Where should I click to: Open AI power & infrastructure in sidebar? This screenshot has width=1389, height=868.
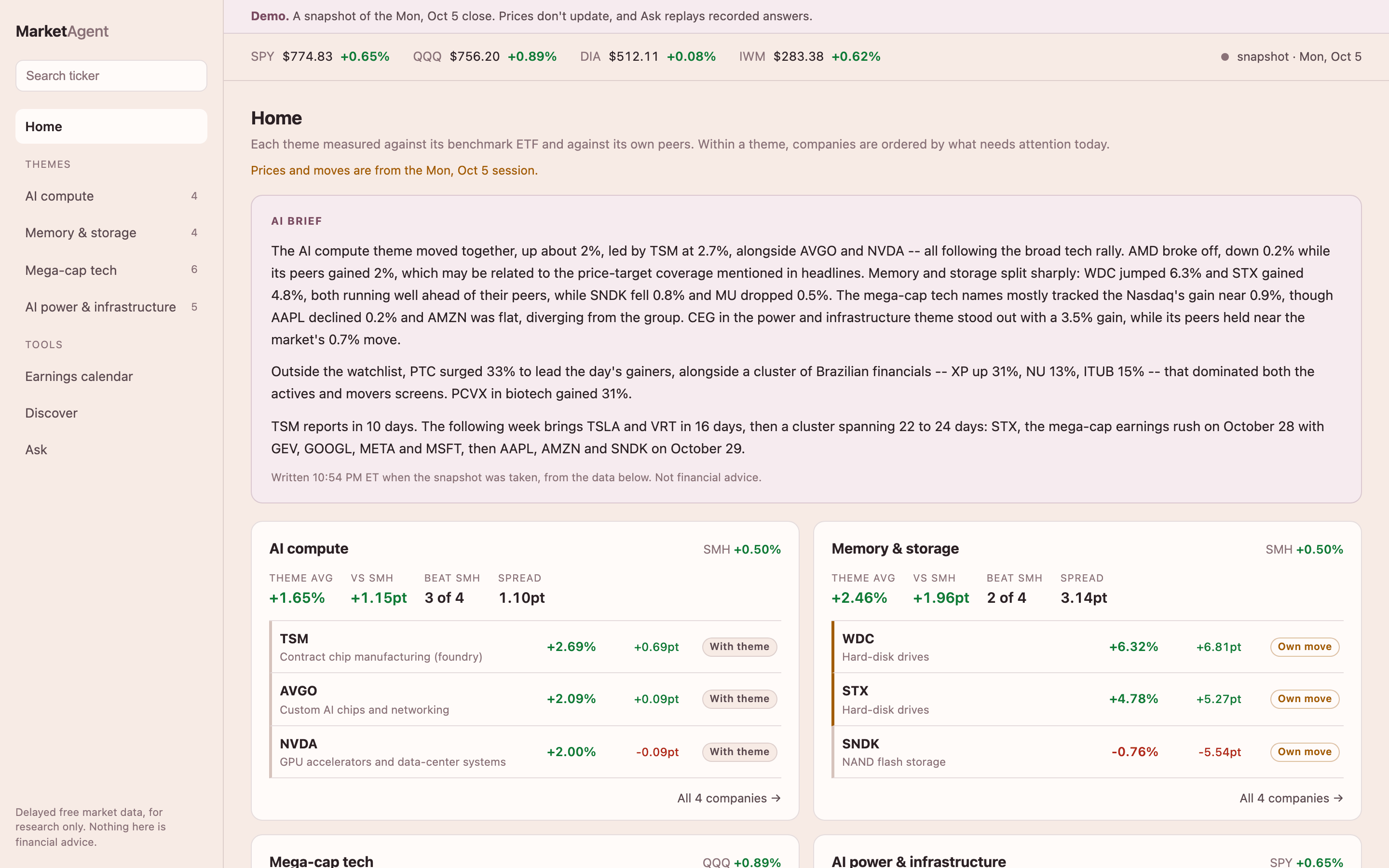(111, 307)
